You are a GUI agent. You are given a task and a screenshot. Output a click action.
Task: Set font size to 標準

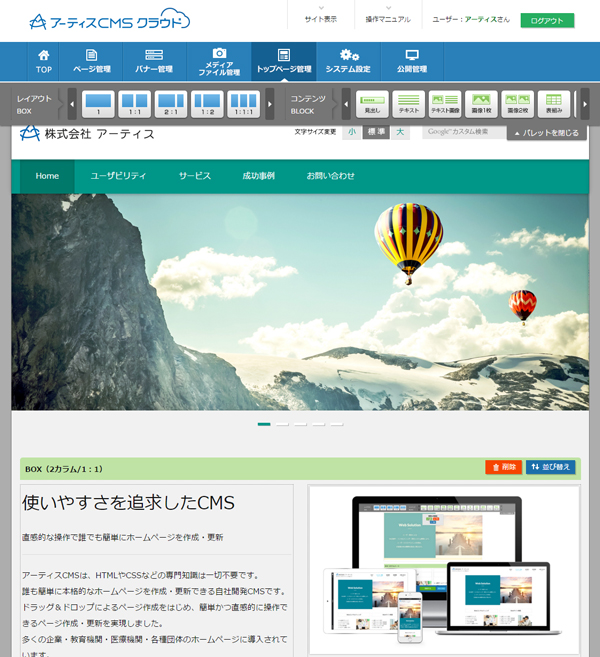376,132
